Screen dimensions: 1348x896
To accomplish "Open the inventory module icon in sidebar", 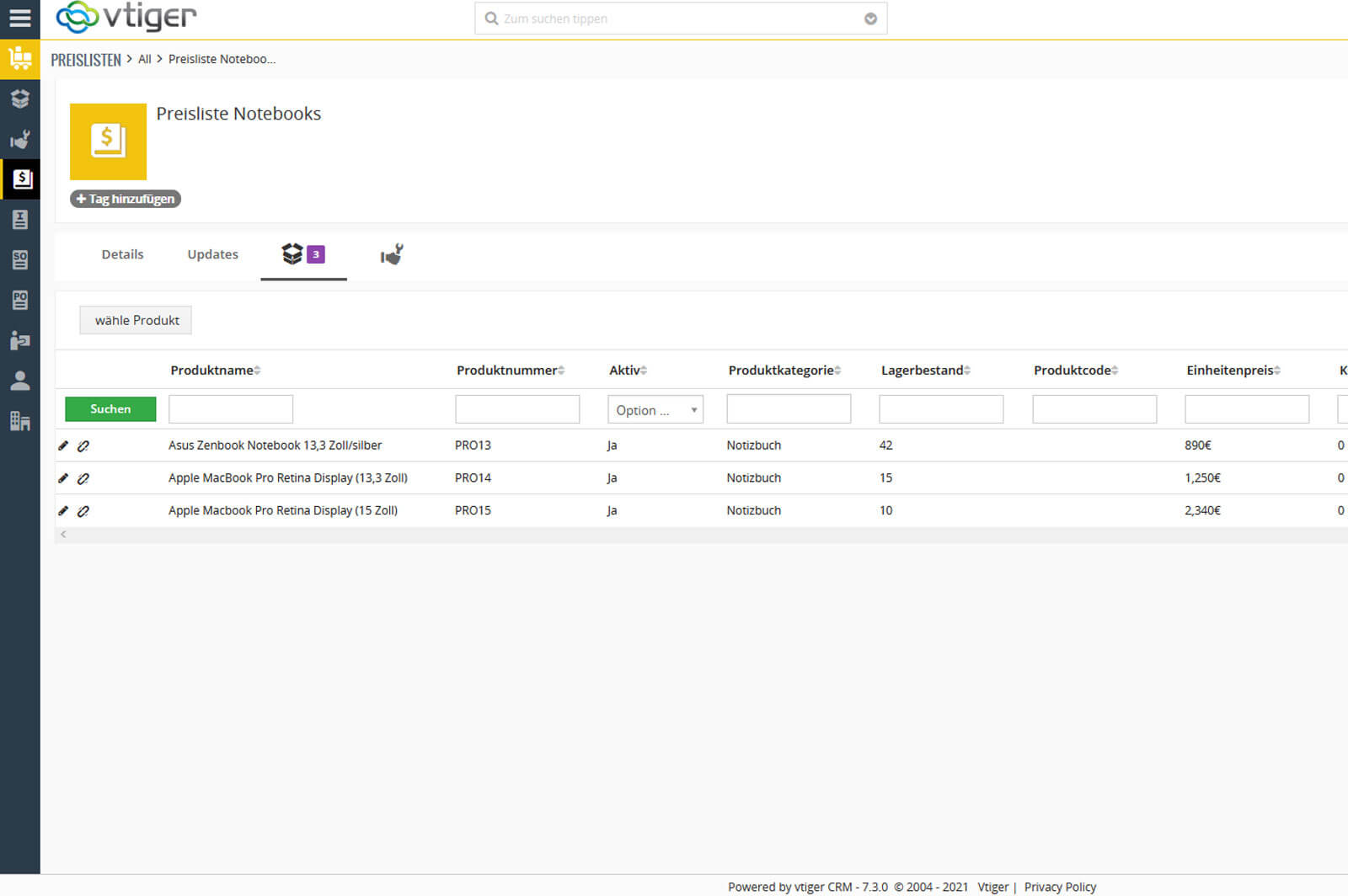I will click(x=20, y=59).
